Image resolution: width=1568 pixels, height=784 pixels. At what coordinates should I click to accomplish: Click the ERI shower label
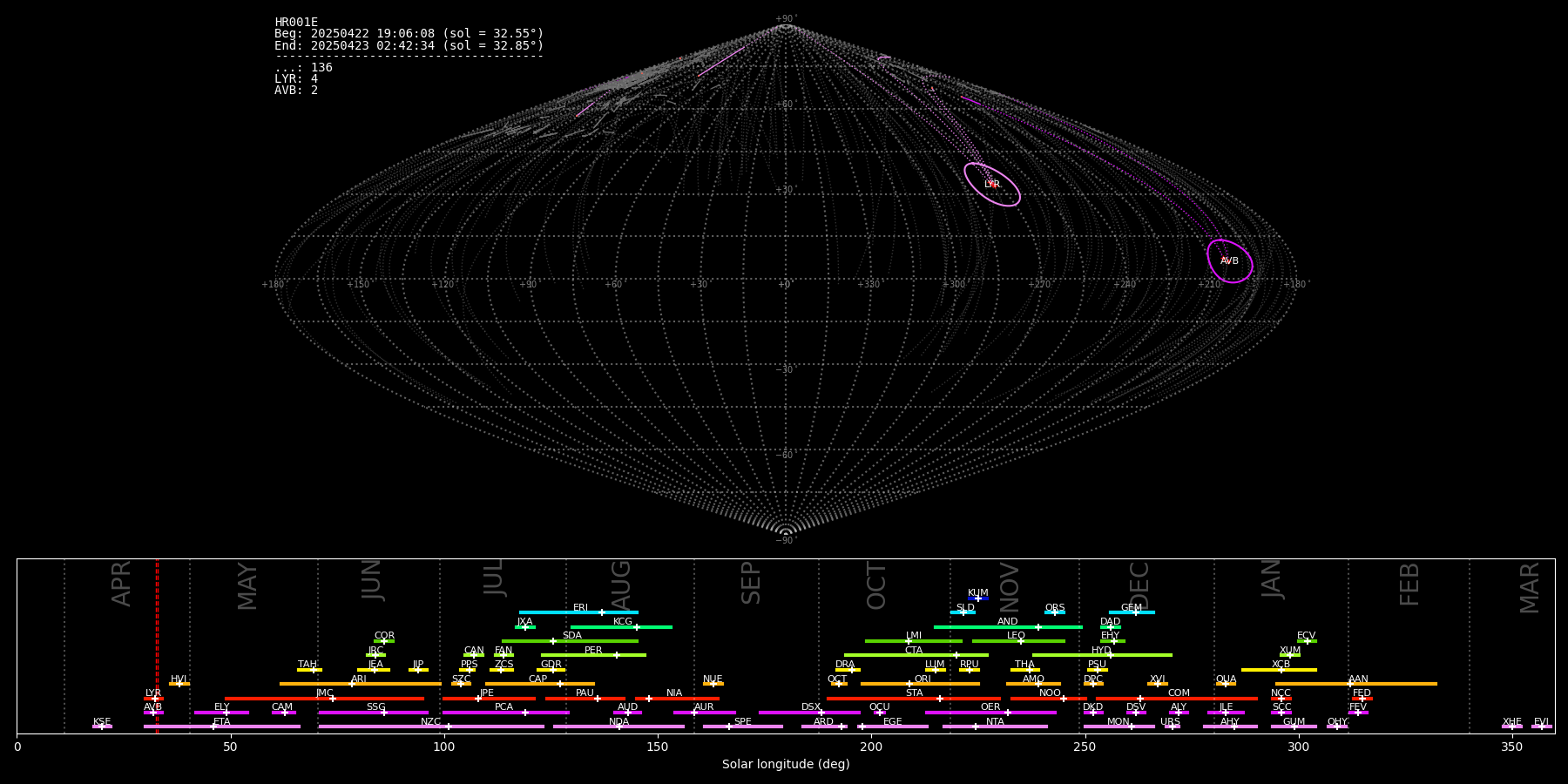pos(581,608)
